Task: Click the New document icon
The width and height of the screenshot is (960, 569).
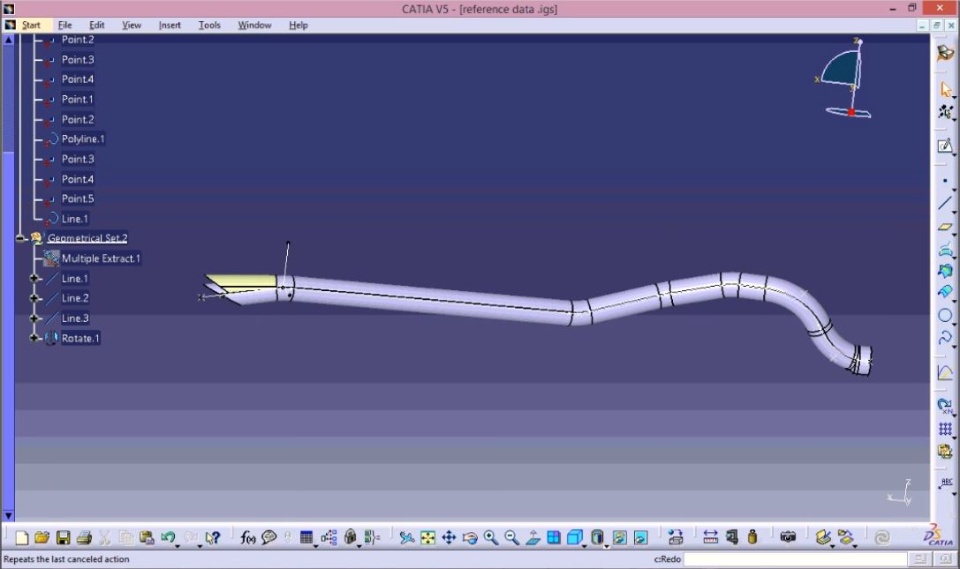Action: tap(21, 538)
